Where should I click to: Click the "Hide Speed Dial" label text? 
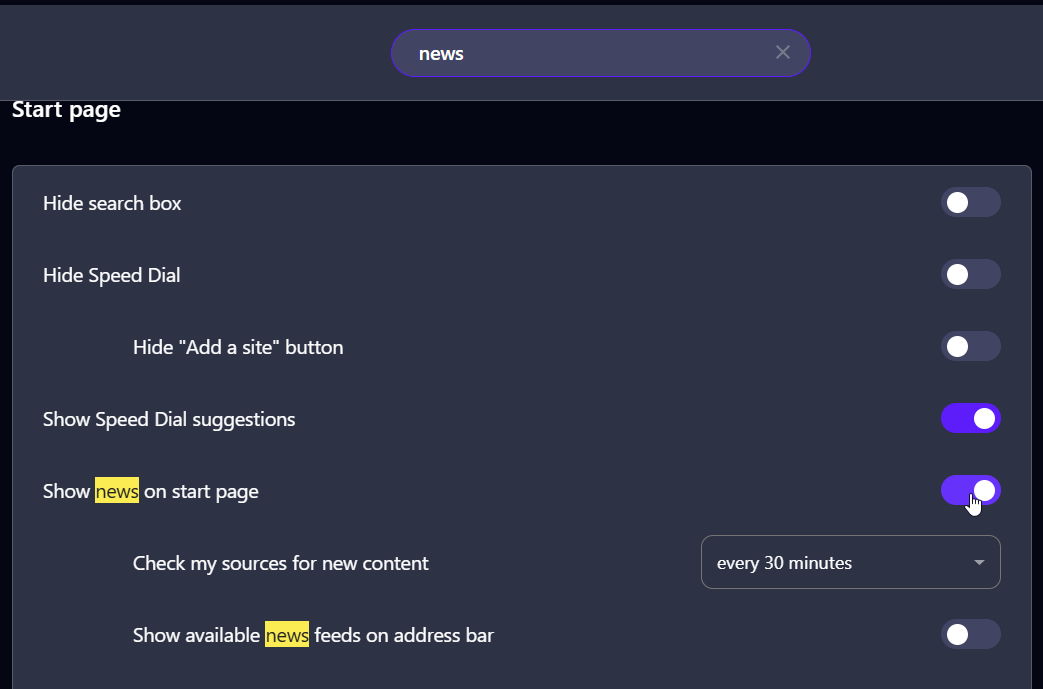112,276
